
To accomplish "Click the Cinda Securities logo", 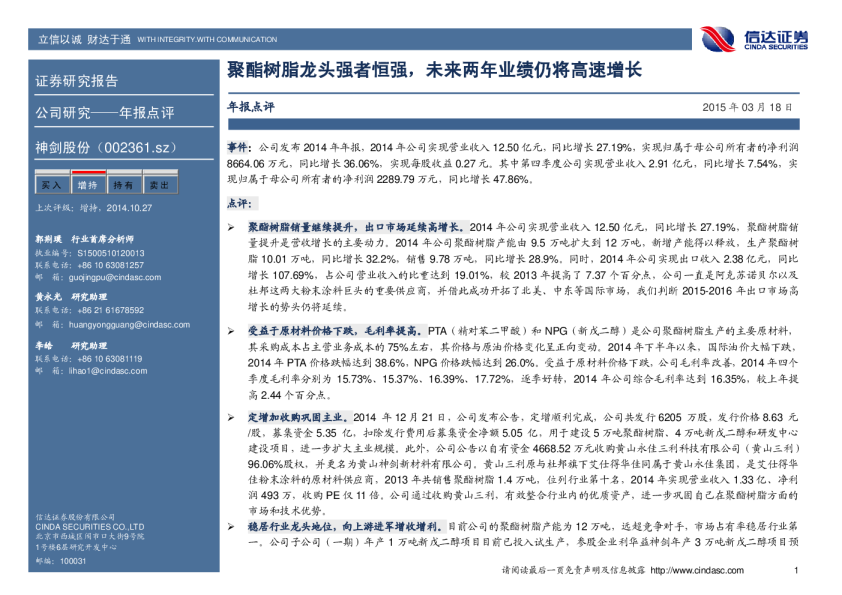I will [754, 39].
